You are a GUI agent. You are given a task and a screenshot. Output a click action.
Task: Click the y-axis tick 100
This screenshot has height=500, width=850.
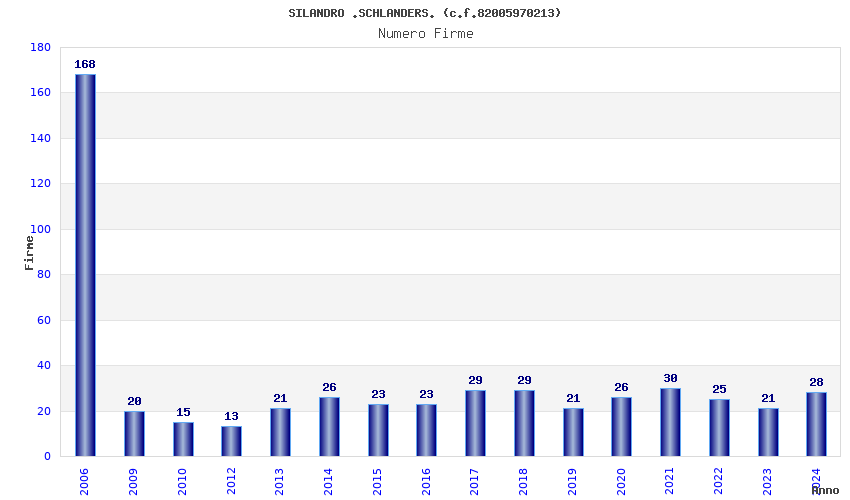pyautogui.click(x=40, y=229)
